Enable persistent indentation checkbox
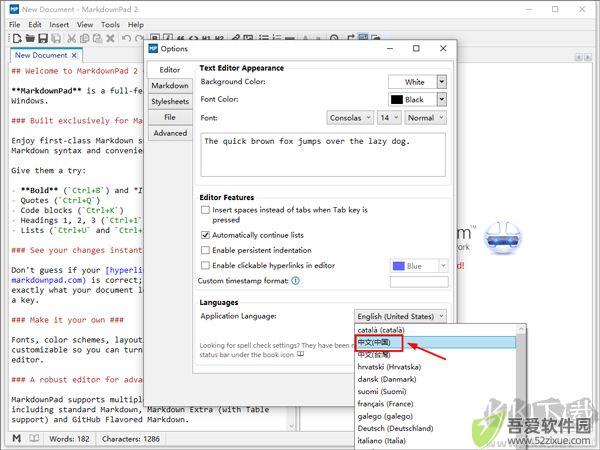Viewport: 600px width, 450px height. click(x=205, y=250)
